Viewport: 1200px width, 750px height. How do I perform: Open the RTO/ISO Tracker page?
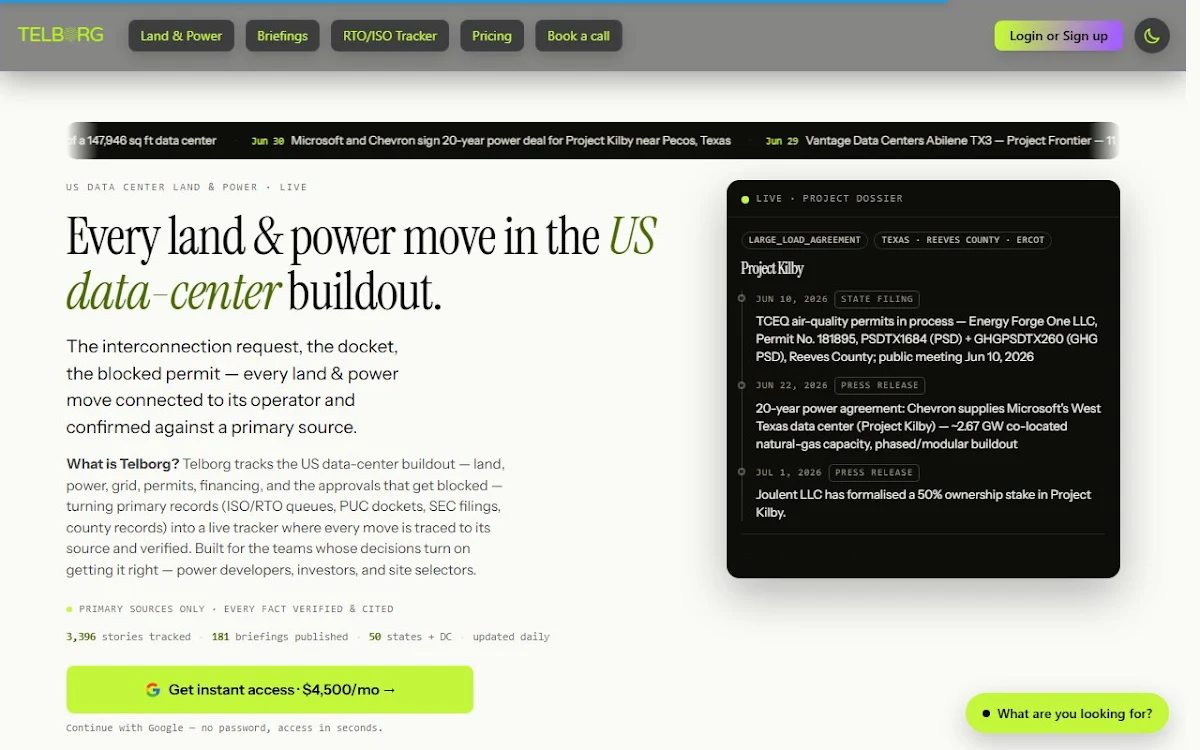390,36
